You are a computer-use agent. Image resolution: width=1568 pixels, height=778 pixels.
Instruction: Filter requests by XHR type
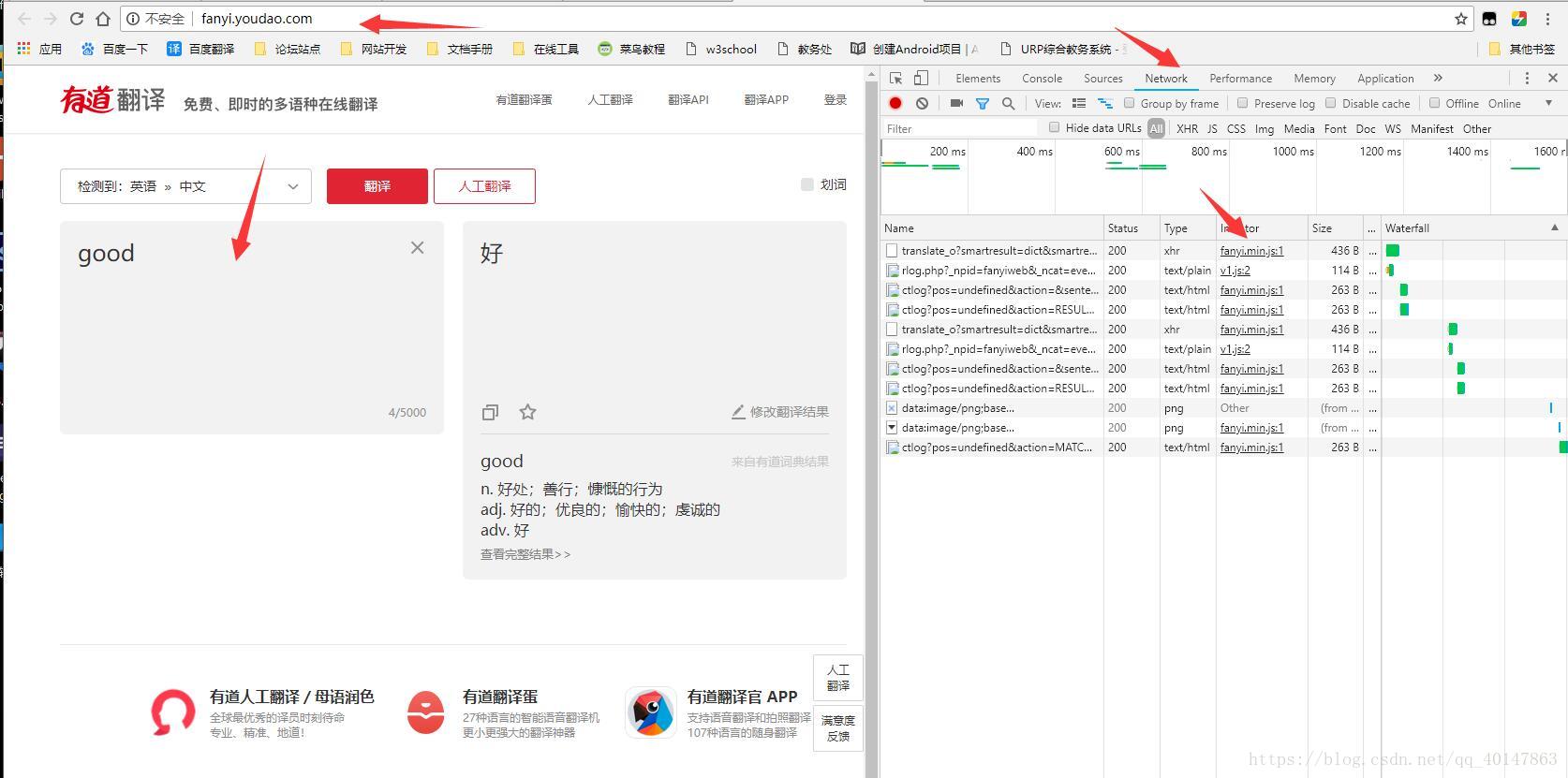(1187, 128)
